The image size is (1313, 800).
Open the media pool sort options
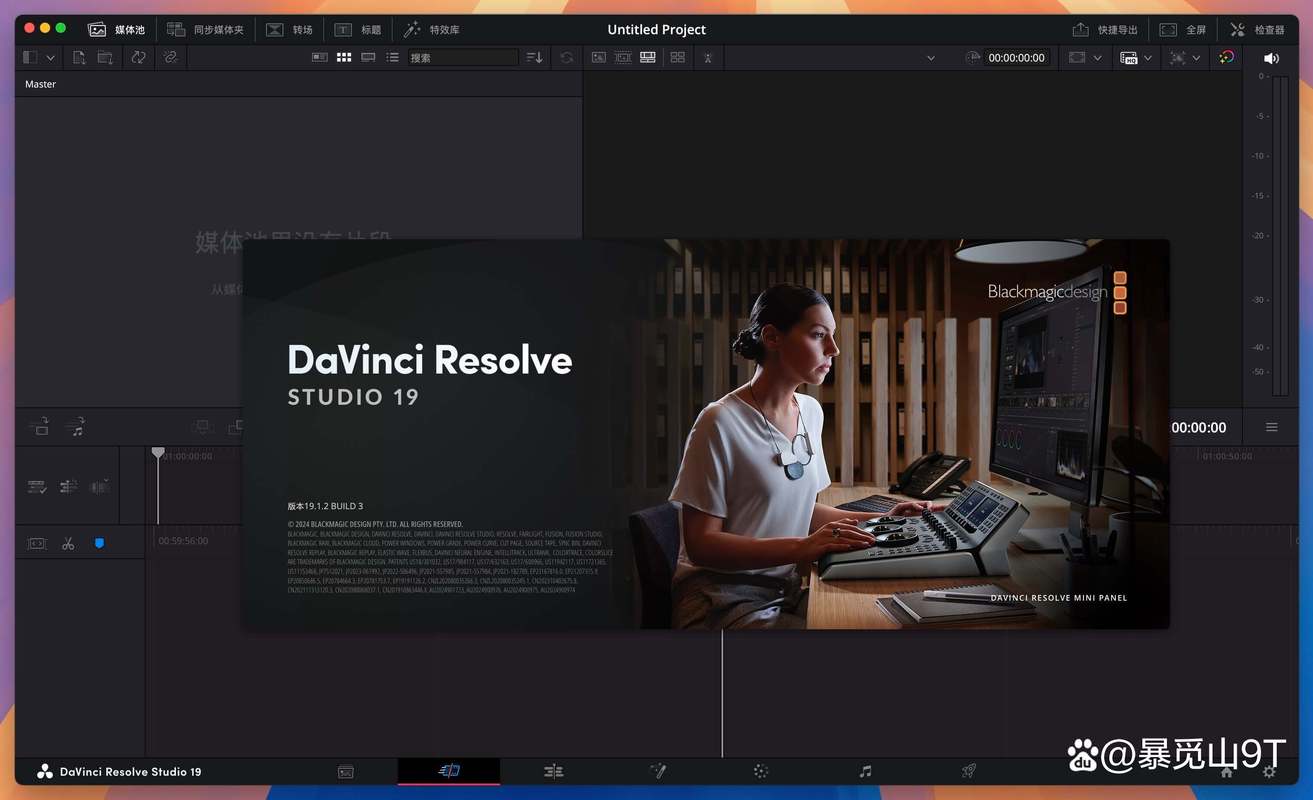click(535, 58)
